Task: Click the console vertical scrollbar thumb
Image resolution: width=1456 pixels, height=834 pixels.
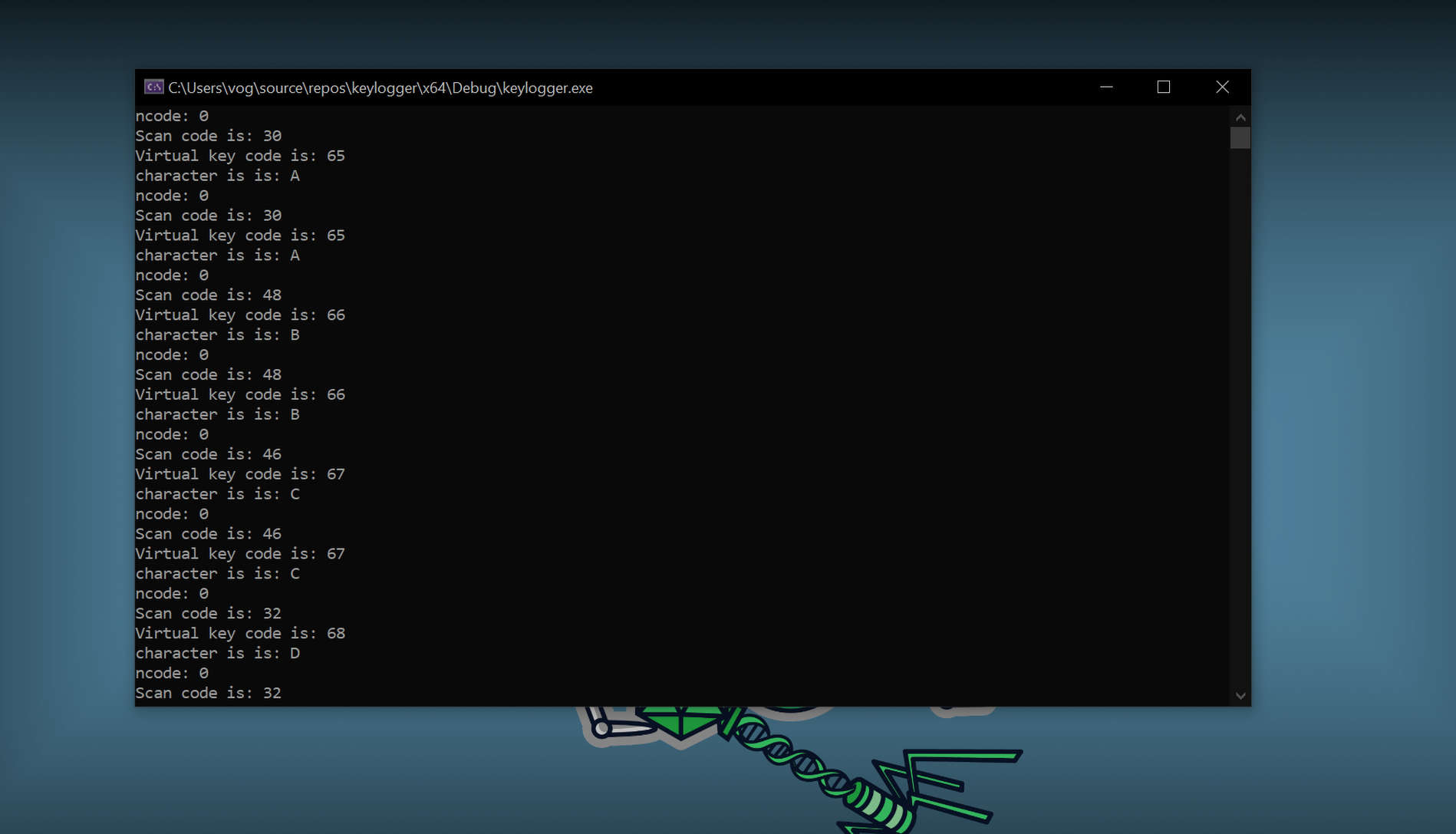Action: (x=1240, y=138)
